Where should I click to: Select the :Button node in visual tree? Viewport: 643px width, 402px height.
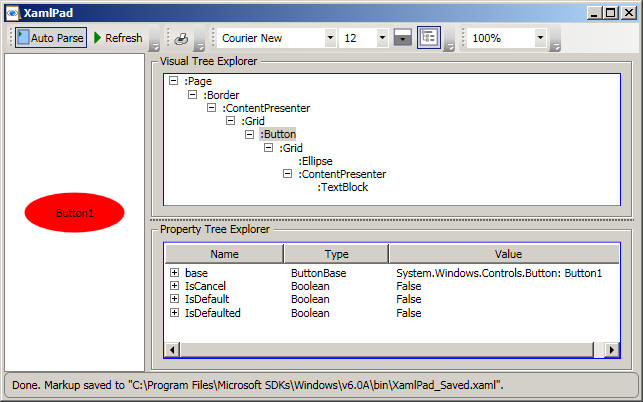click(277, 134)
